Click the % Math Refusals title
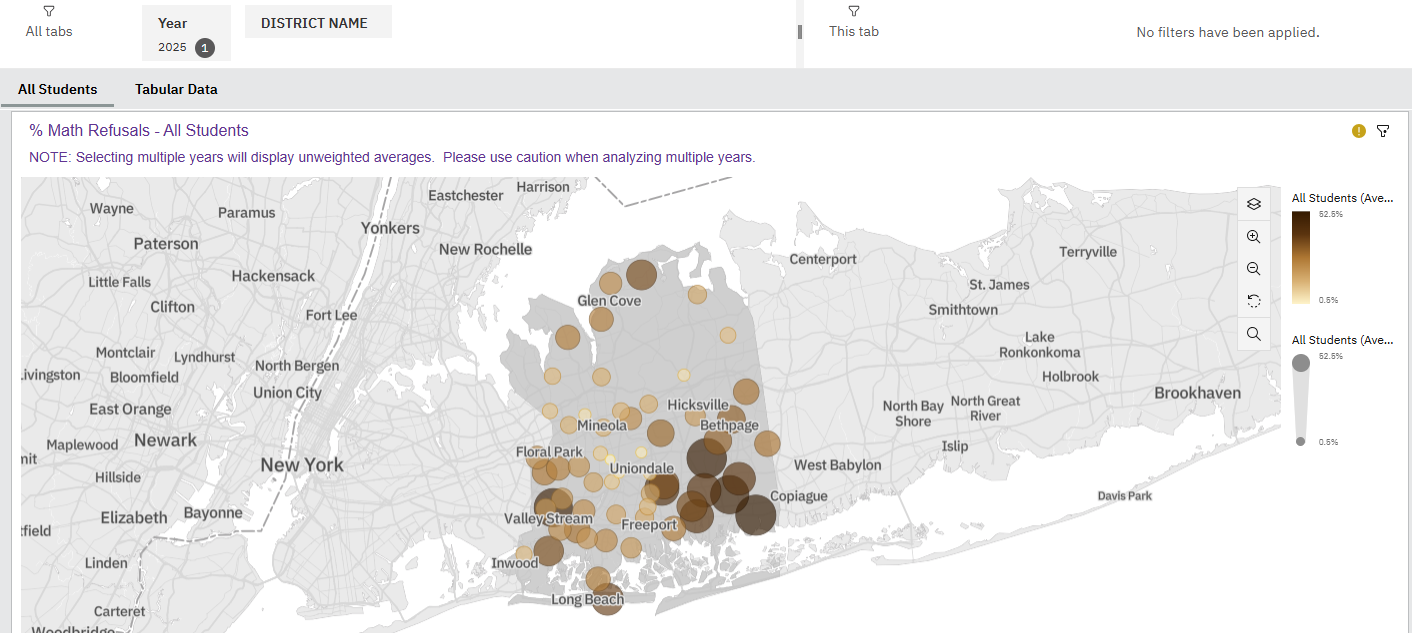The image size is (1412, 633). tap(139, 130)
